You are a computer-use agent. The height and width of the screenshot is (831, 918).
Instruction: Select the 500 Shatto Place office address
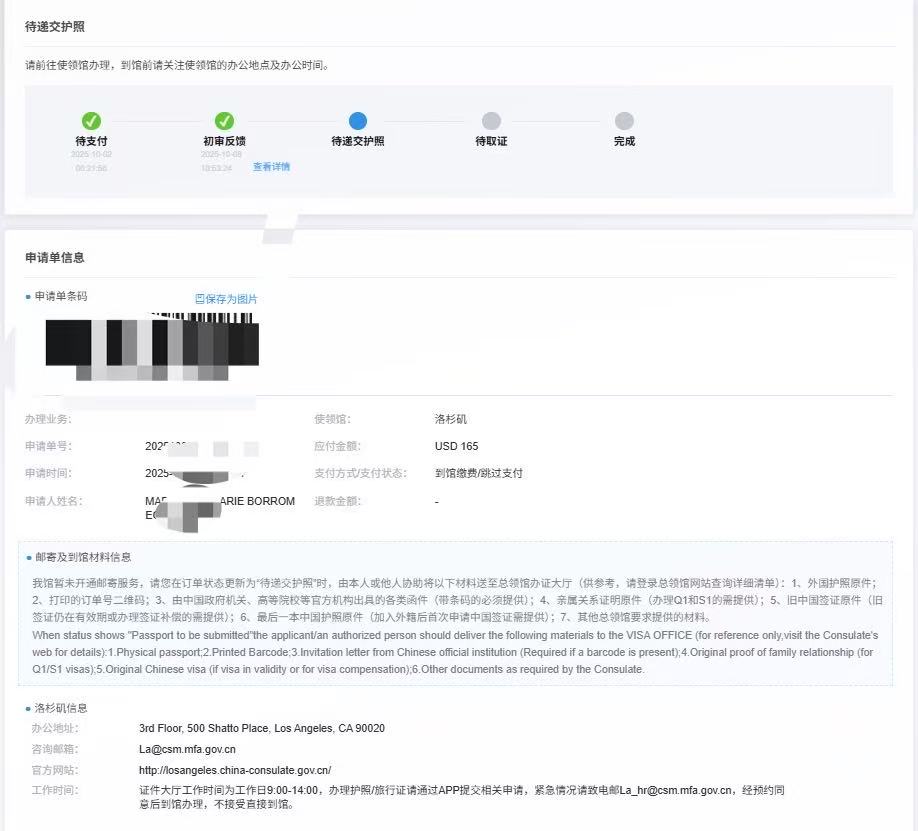tap(262, 728)
